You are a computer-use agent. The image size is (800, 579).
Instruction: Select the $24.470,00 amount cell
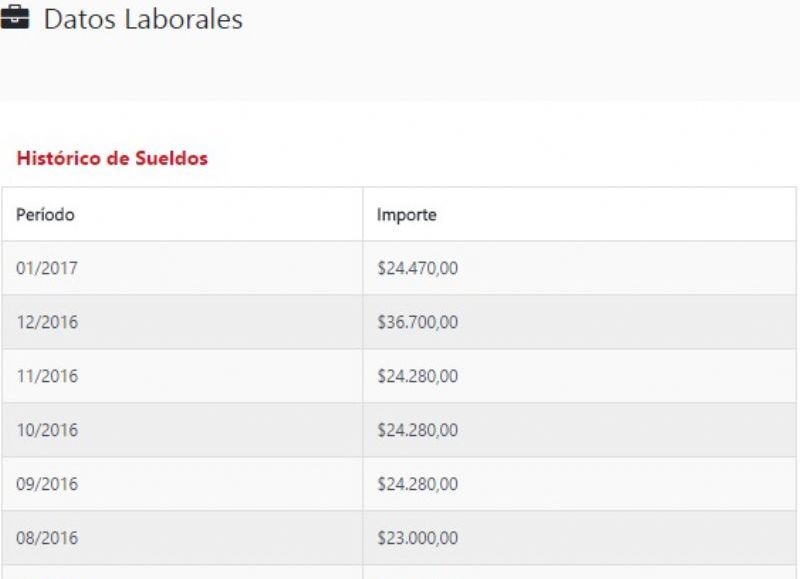click(579, 268)
